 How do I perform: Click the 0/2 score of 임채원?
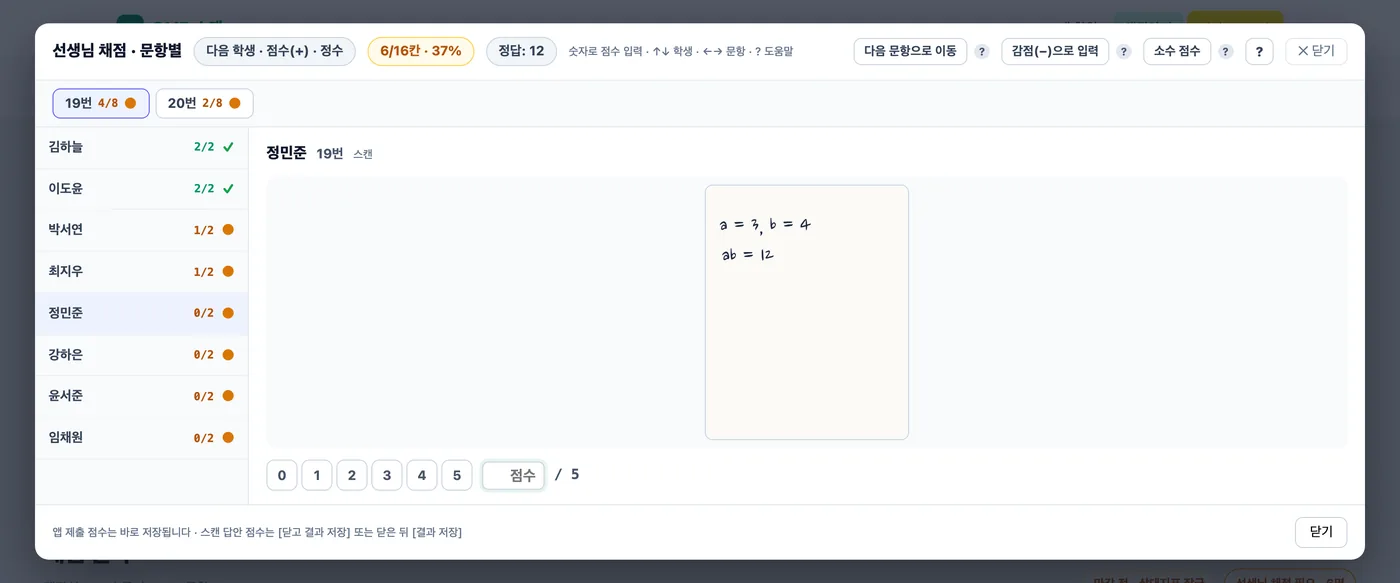pos(204,437)
